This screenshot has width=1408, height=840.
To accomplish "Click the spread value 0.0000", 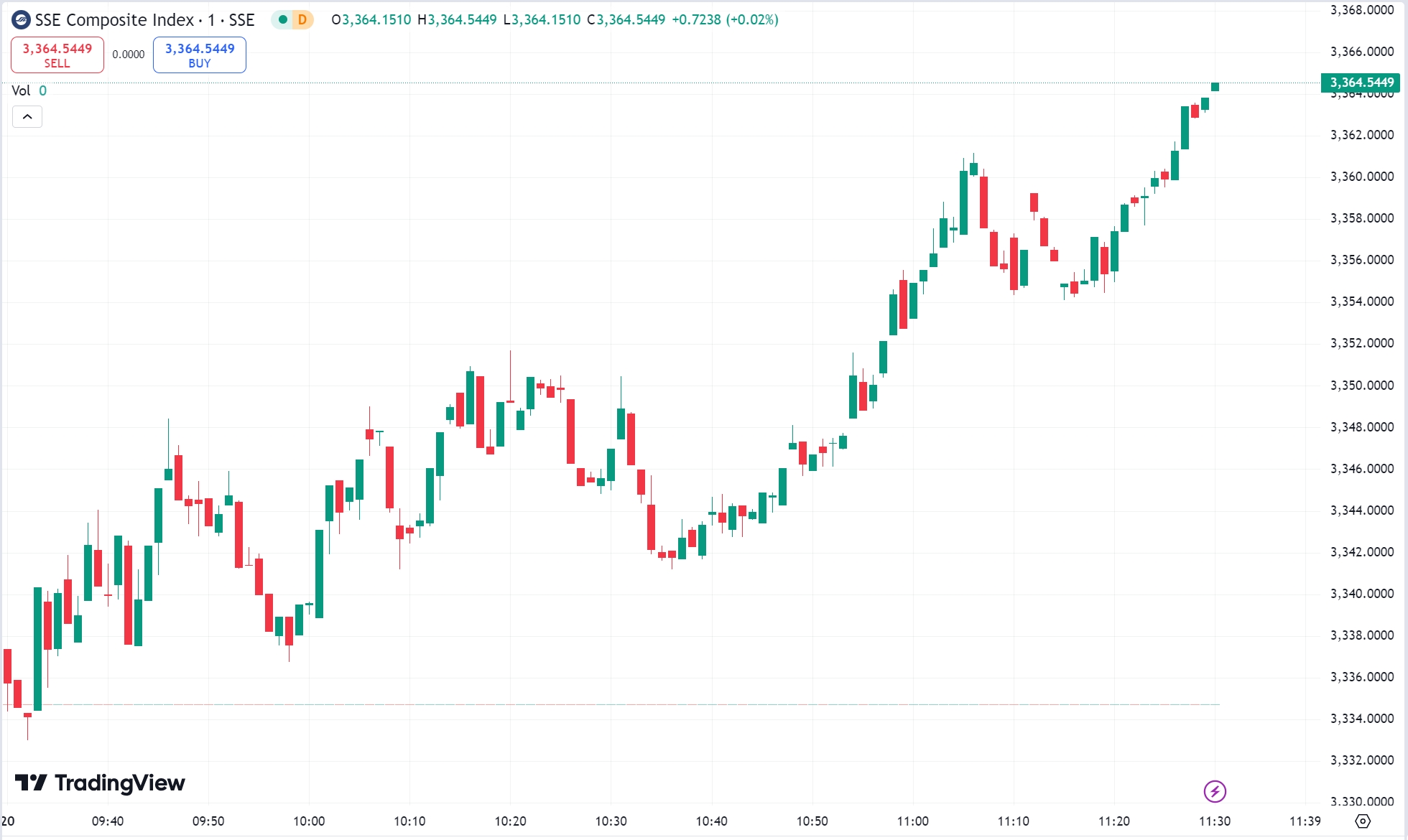I will pyautogui.click(x=129, y=55).
